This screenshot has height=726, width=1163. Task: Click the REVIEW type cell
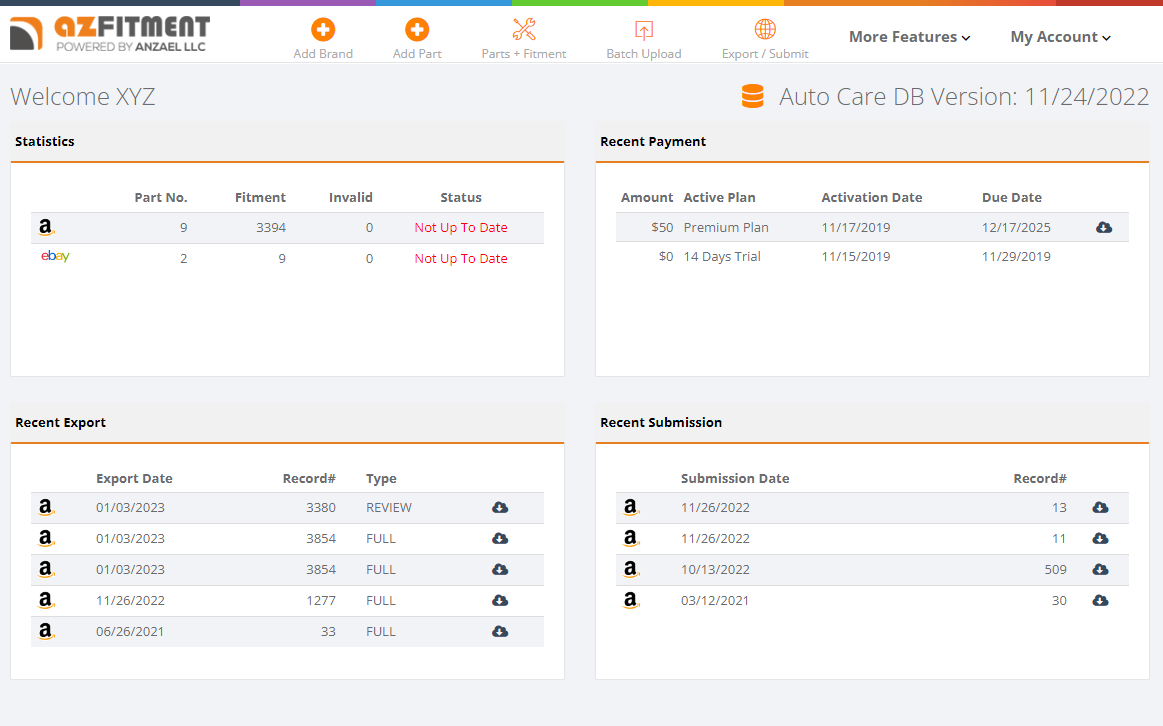(x=389, y=508)
